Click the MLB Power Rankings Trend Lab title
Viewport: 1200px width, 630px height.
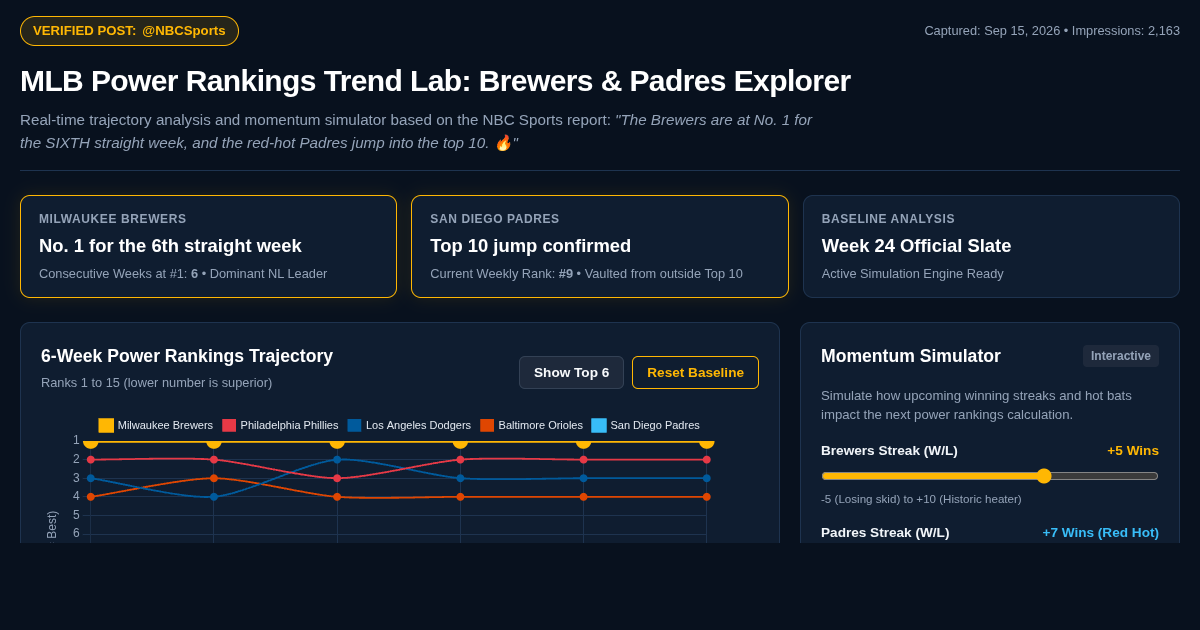435,81
